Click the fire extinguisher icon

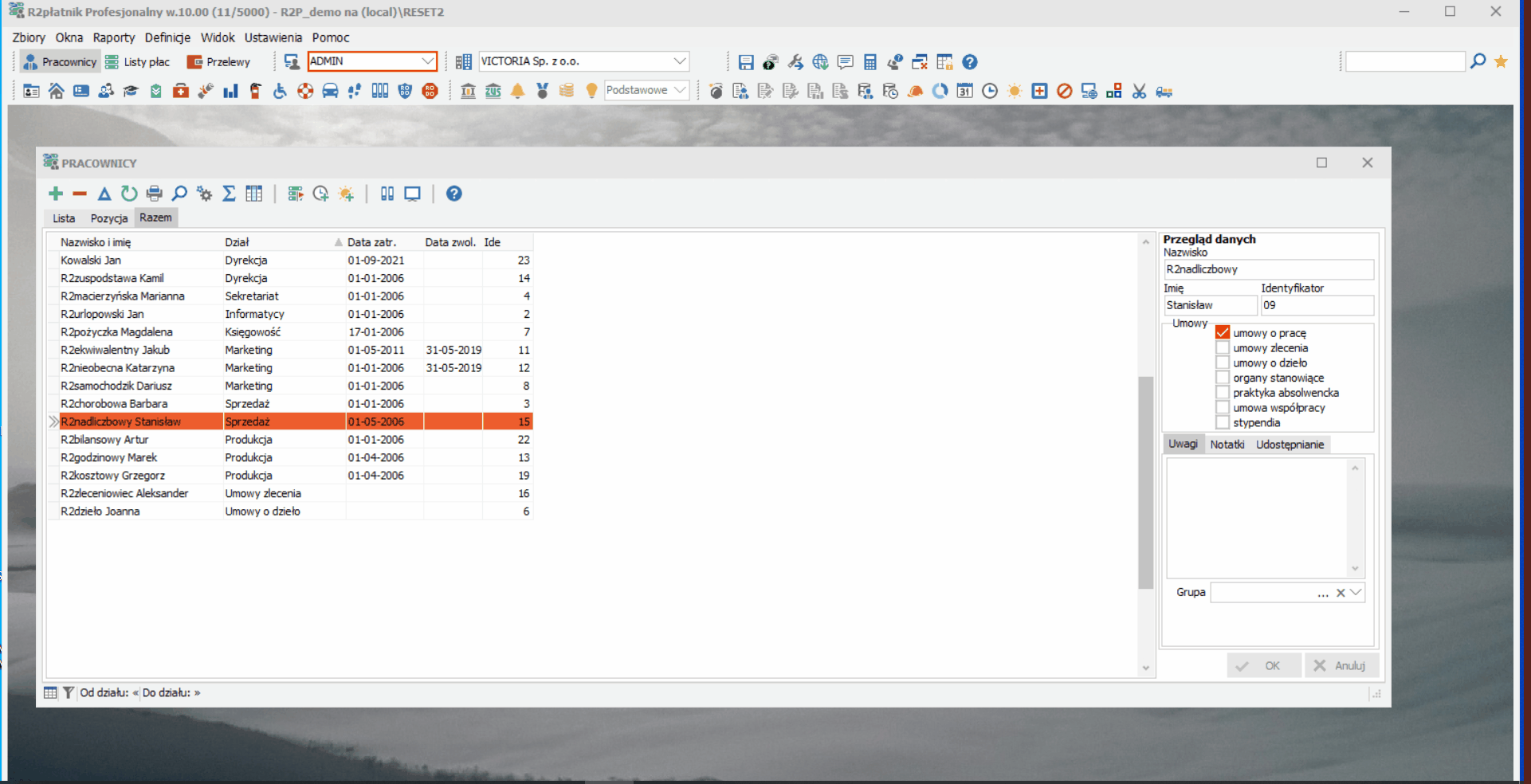[x=255, y=91]
